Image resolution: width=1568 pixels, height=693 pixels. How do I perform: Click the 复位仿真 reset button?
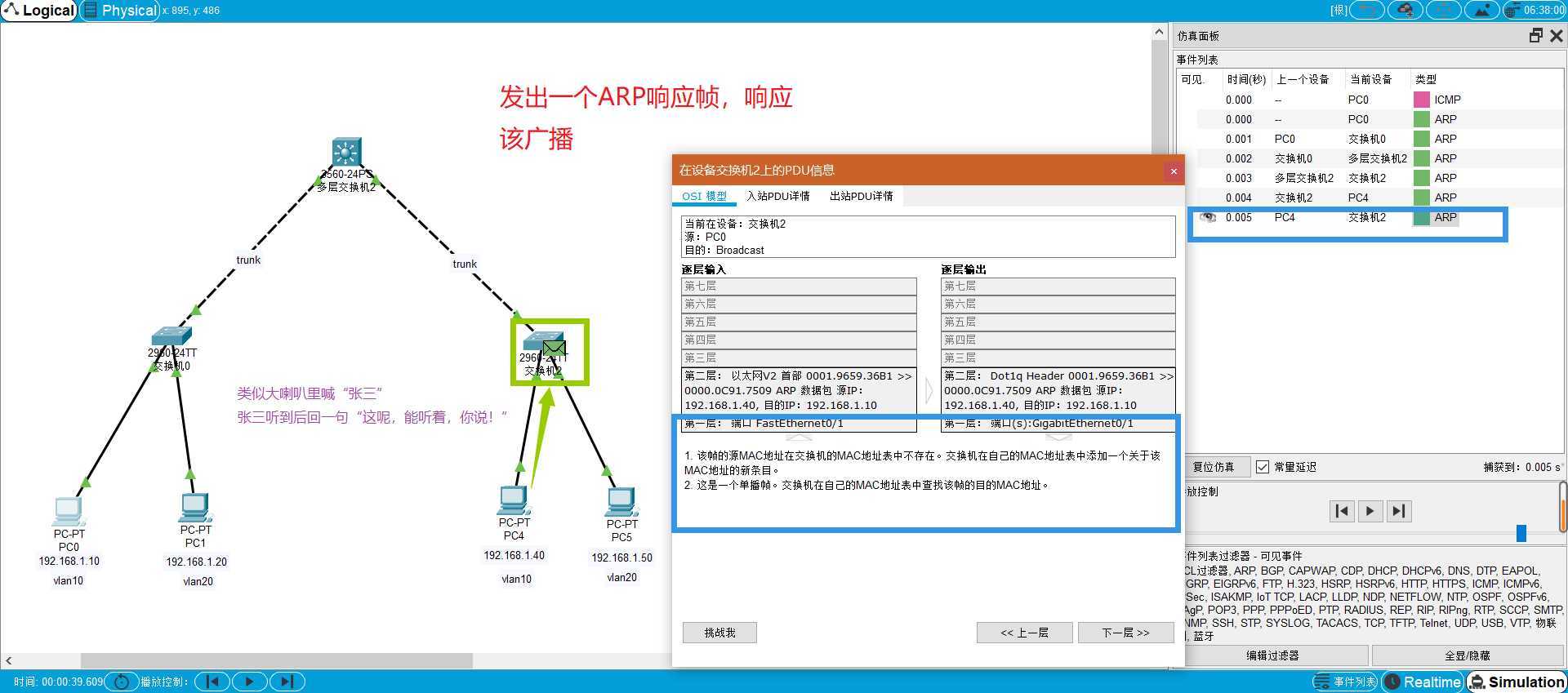point(1214,467)
